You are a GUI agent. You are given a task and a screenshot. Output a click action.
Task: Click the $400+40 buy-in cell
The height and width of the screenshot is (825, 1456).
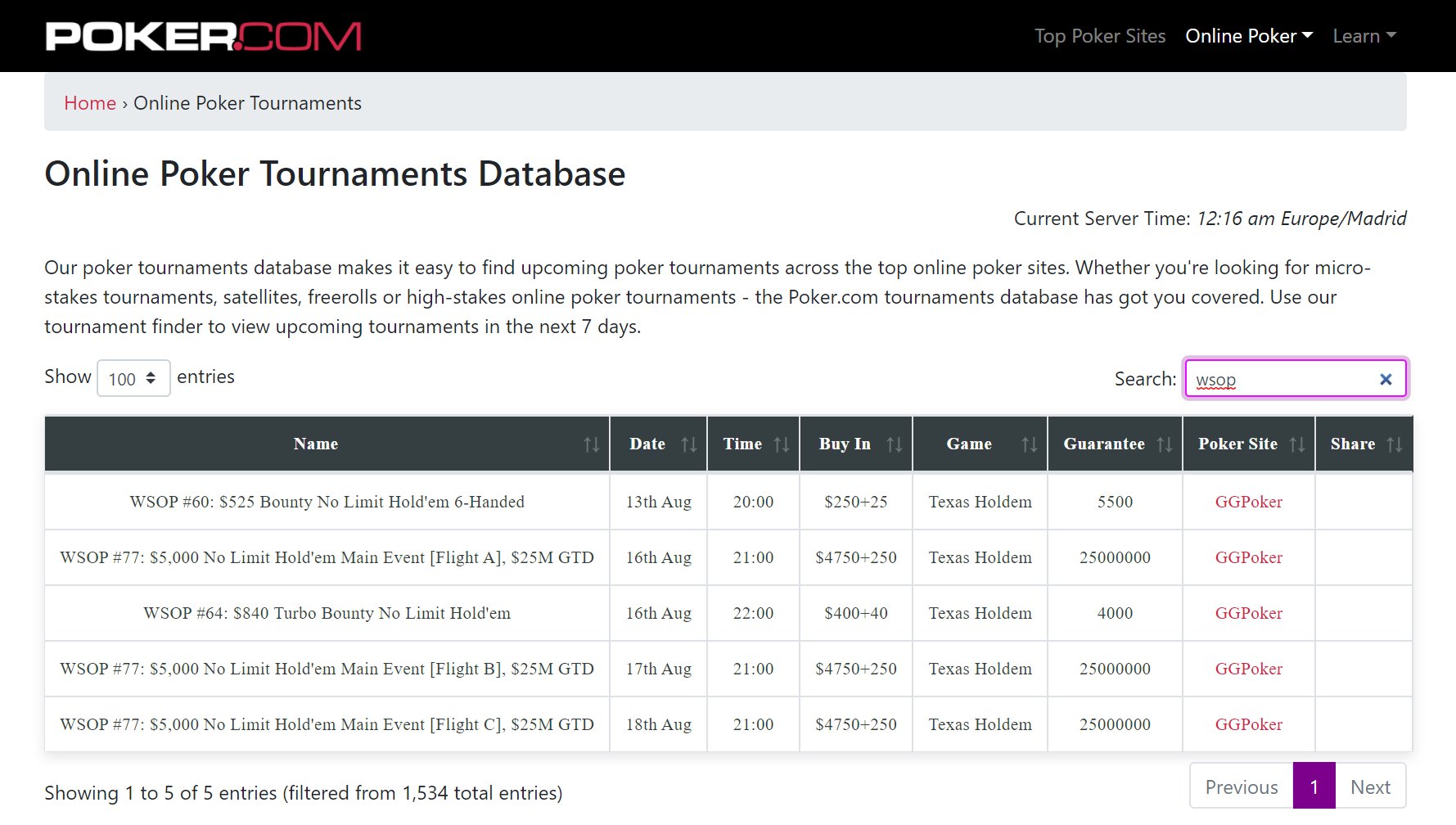(856, 613)
